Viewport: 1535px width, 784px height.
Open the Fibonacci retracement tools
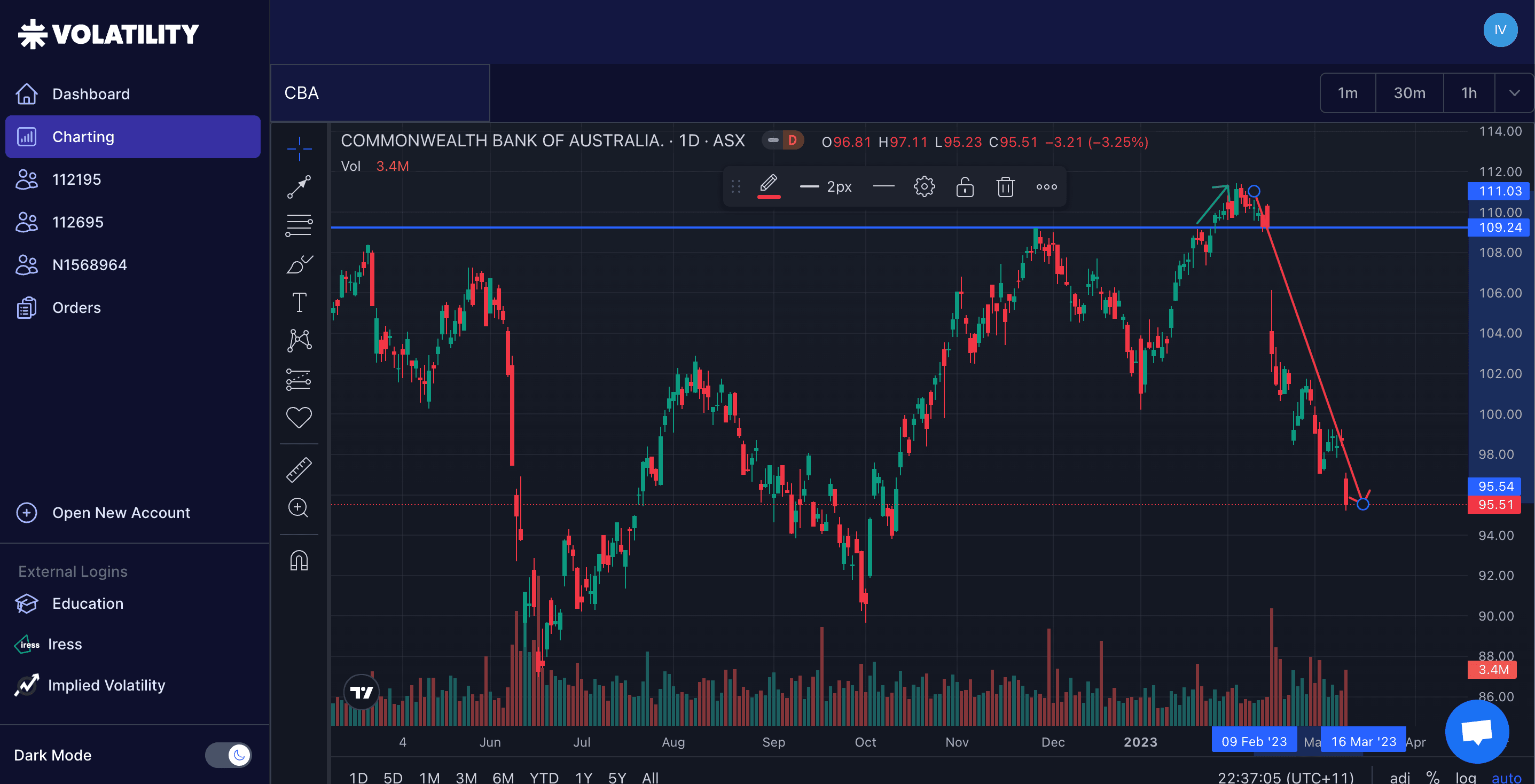(299, 225)
